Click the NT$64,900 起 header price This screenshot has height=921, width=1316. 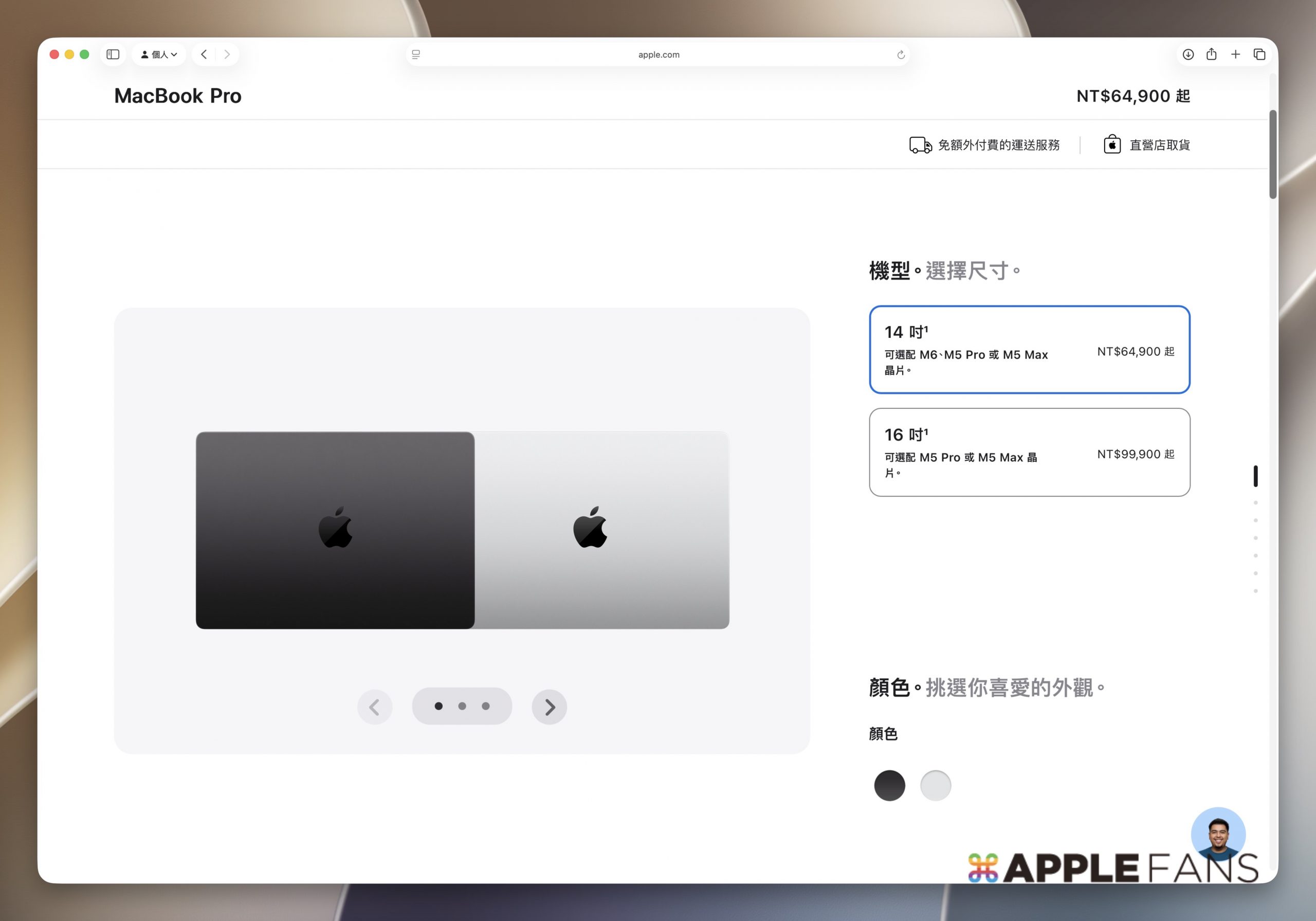point(1133,96)
